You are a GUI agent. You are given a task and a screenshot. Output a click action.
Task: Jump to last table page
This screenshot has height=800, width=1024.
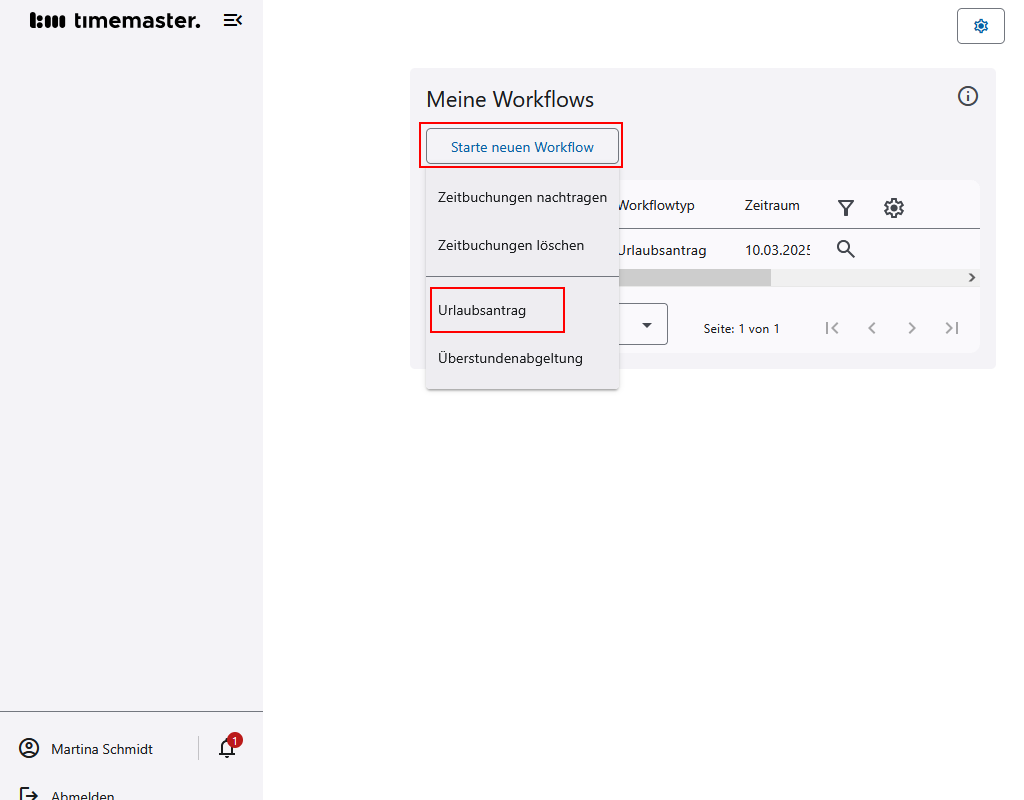(951, 328)
